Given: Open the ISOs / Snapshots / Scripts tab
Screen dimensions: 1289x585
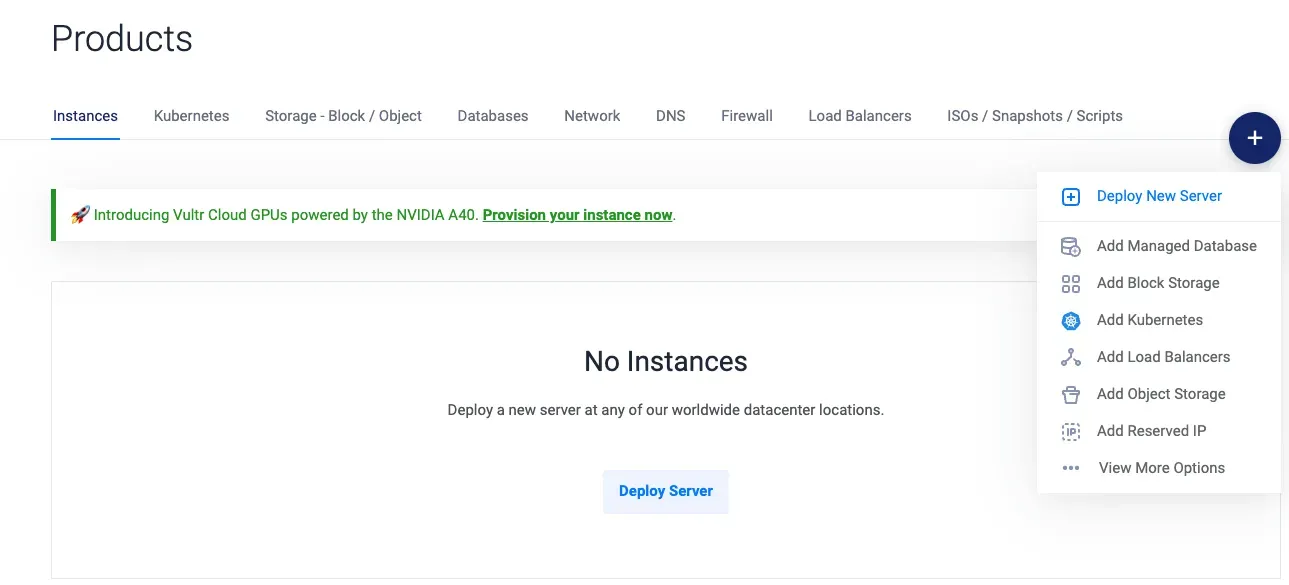Looking at the screenshot, I should [1034, 115].
